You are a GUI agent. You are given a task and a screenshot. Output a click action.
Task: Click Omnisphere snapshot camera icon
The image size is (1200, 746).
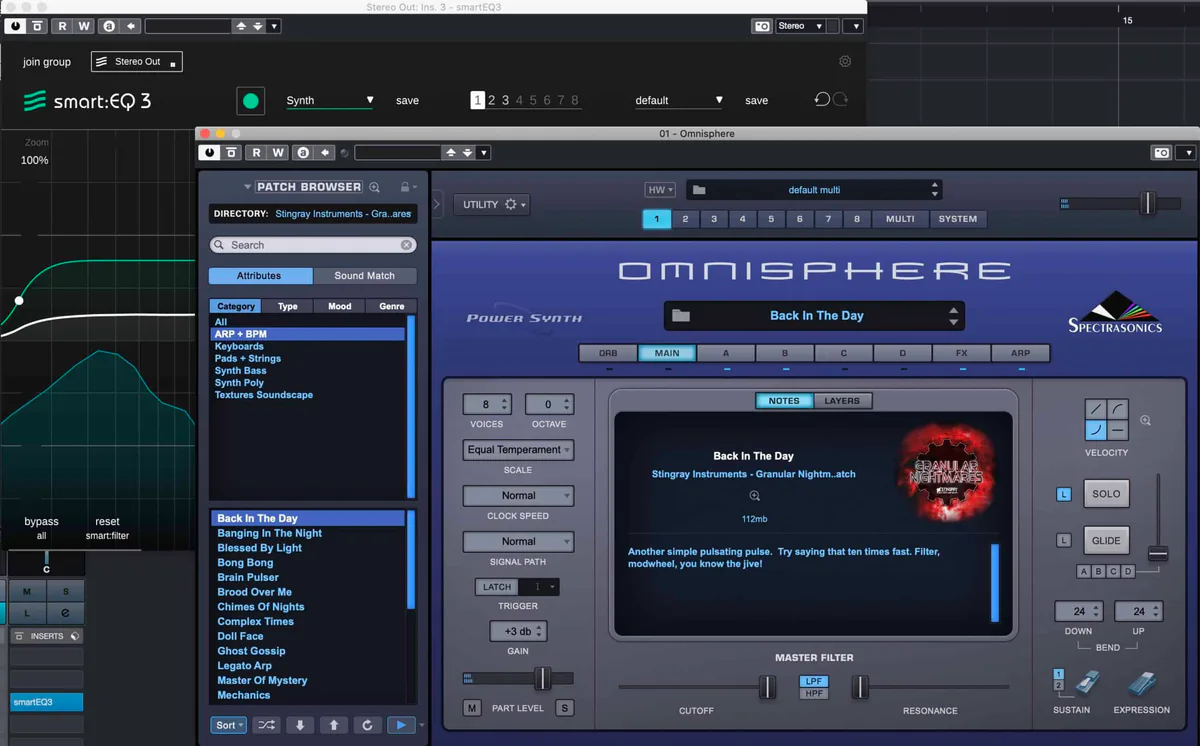[x=1161, y=153]
